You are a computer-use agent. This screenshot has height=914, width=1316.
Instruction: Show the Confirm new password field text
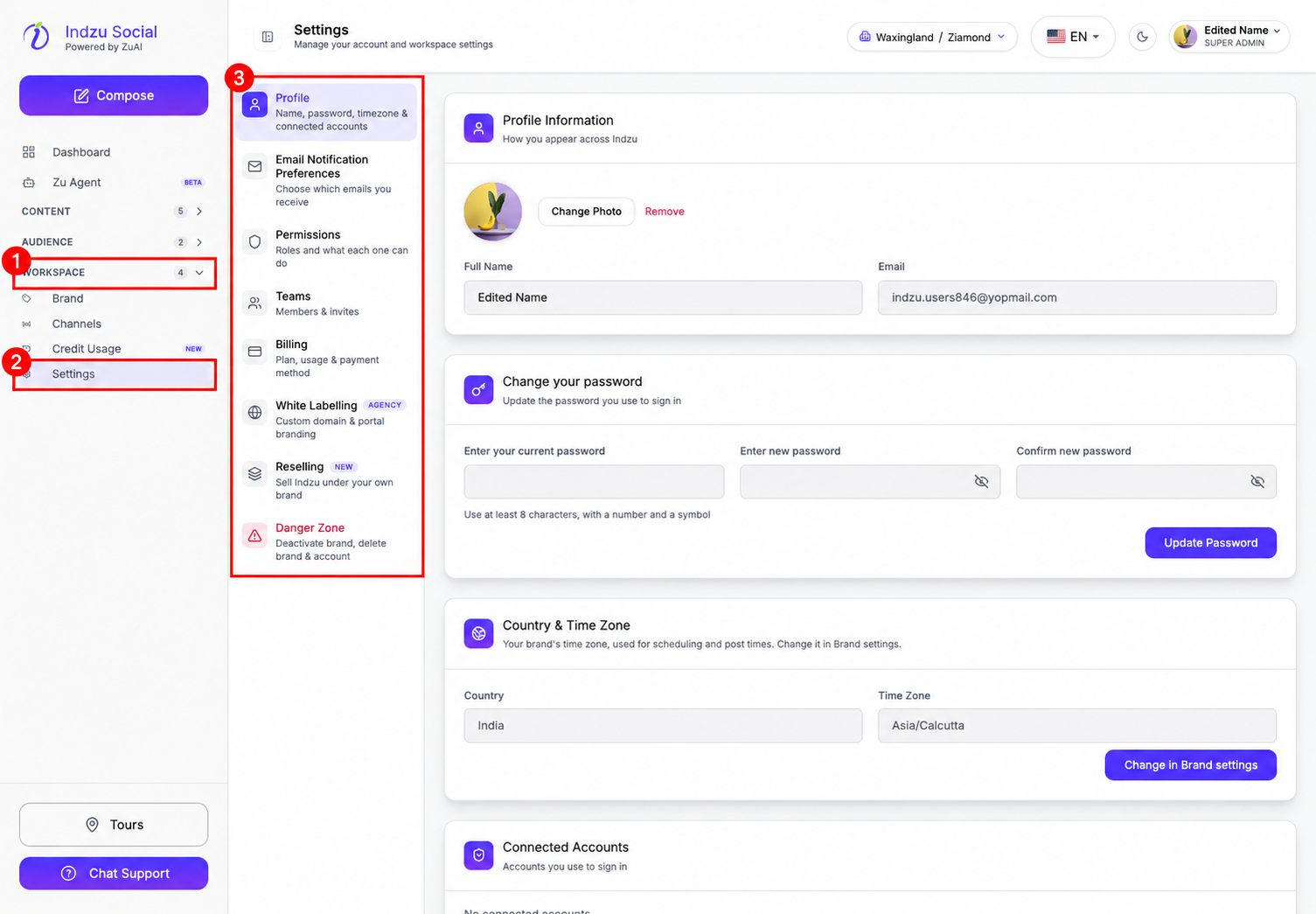[1257, 482]
